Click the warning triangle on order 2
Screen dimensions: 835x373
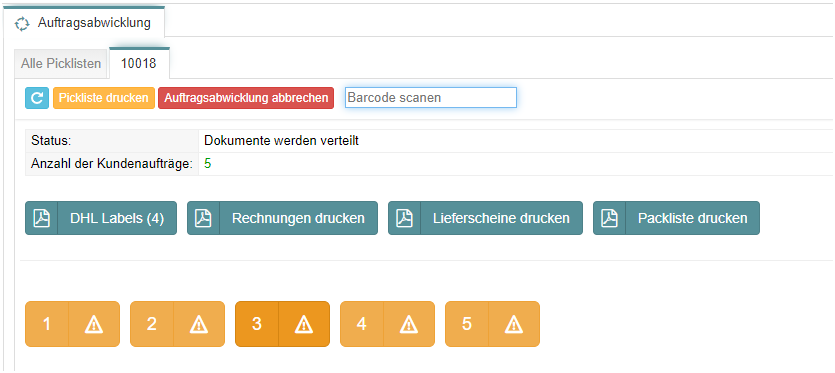(x=199, y=324)
